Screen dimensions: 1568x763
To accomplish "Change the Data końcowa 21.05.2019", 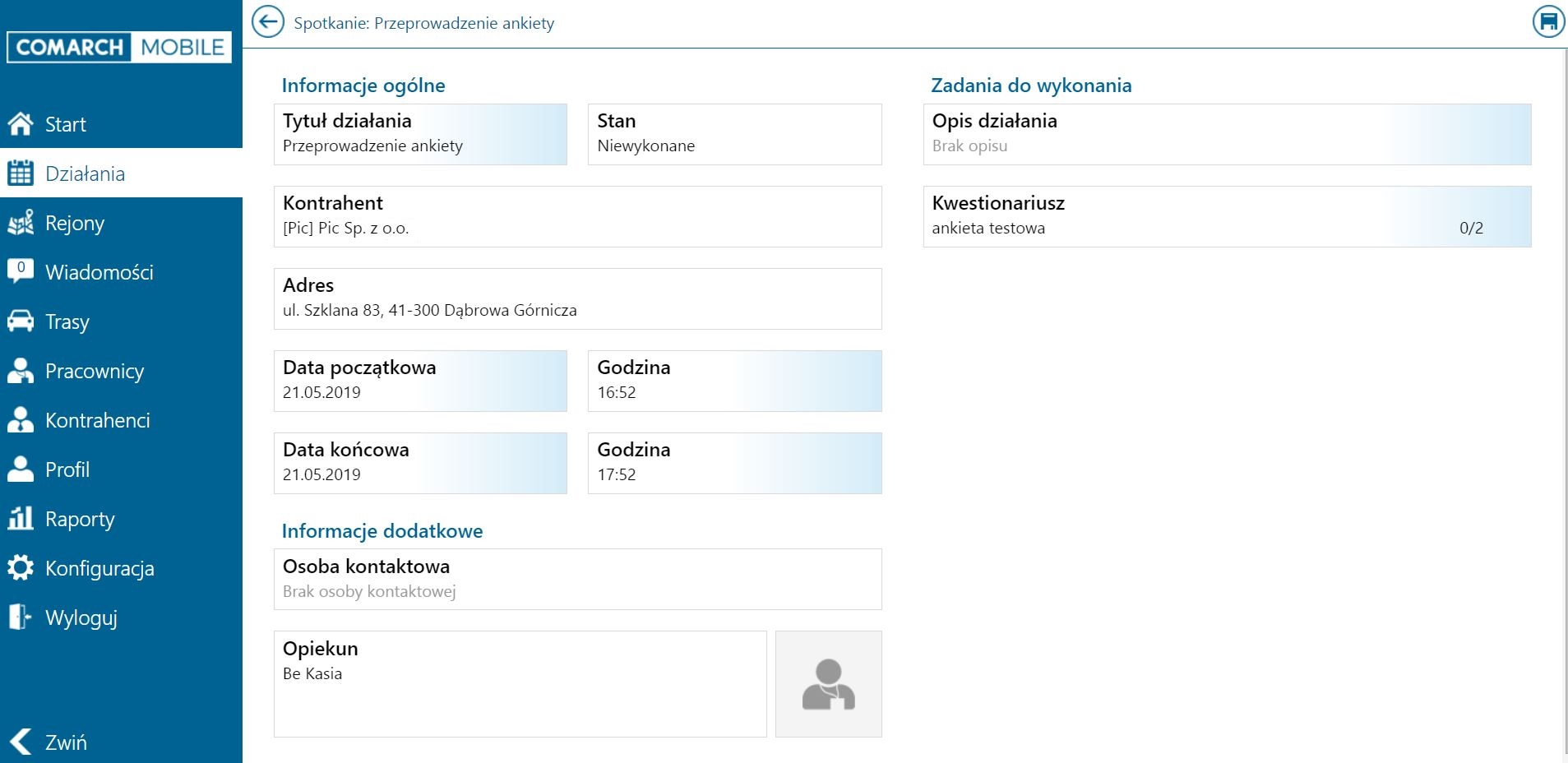I will [420, 463].
